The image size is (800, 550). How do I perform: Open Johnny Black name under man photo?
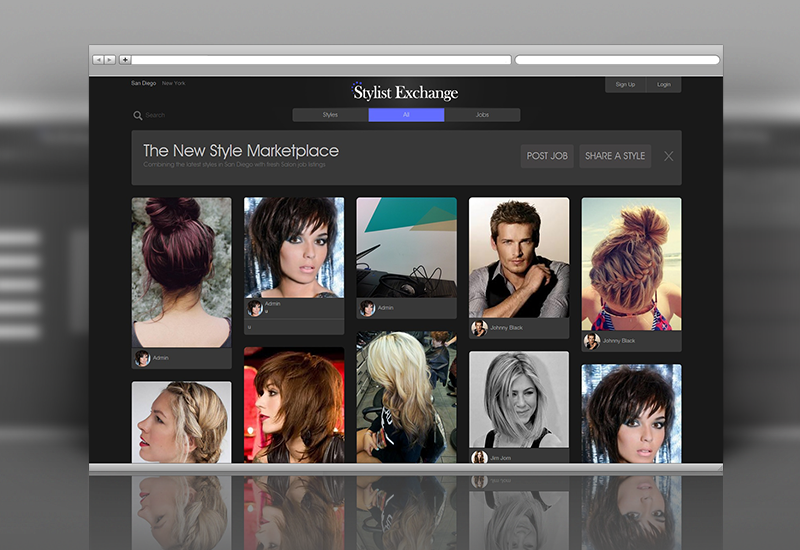point(506,328)
